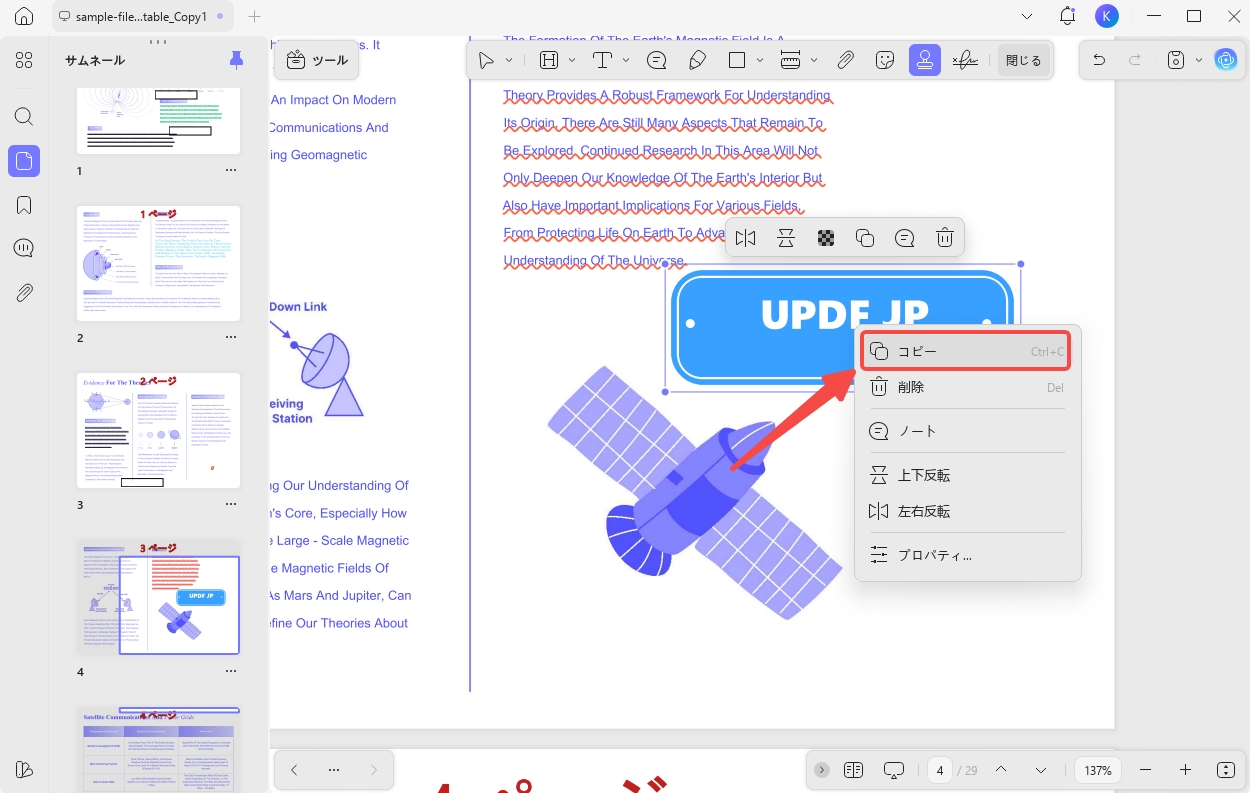Select the text comment tool

[x=603, y=60]
